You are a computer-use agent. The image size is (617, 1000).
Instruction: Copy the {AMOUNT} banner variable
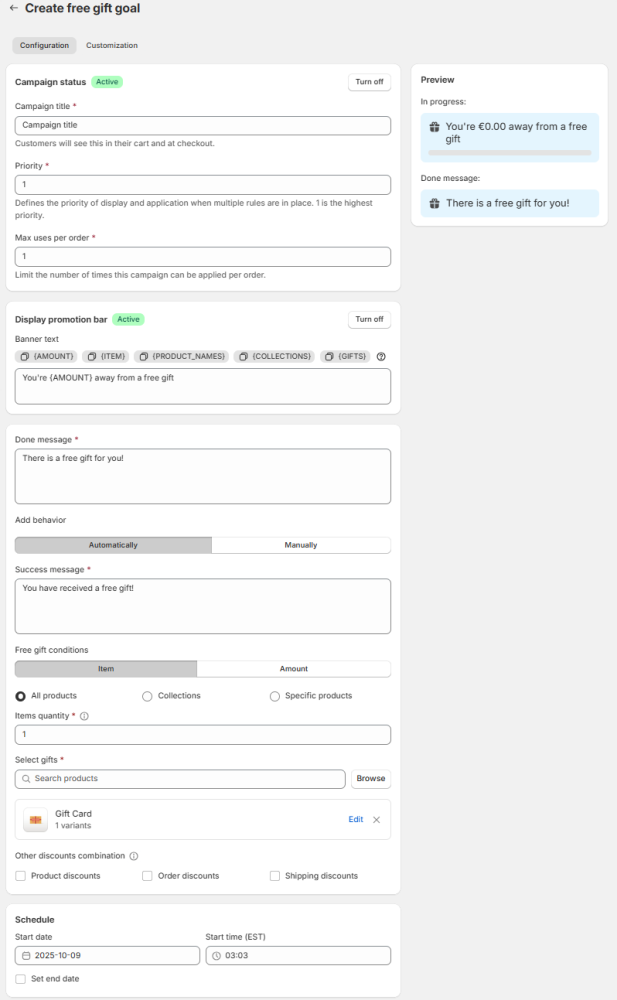[x=47, y=356]
